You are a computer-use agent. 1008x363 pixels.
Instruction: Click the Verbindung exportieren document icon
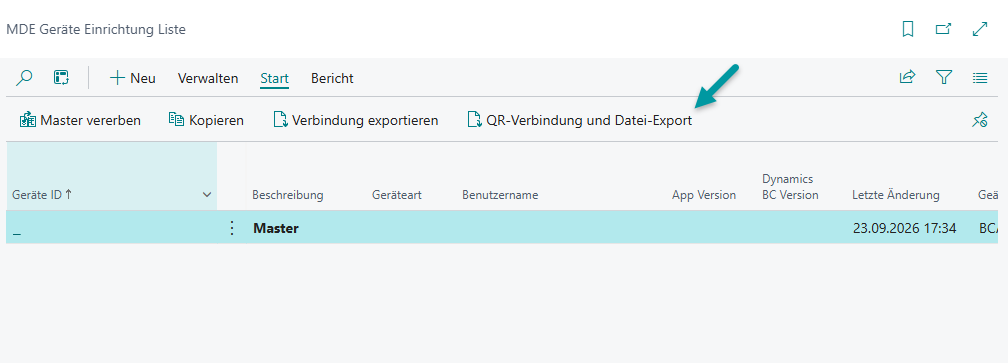pyautogui.click(x=280, y=120)
